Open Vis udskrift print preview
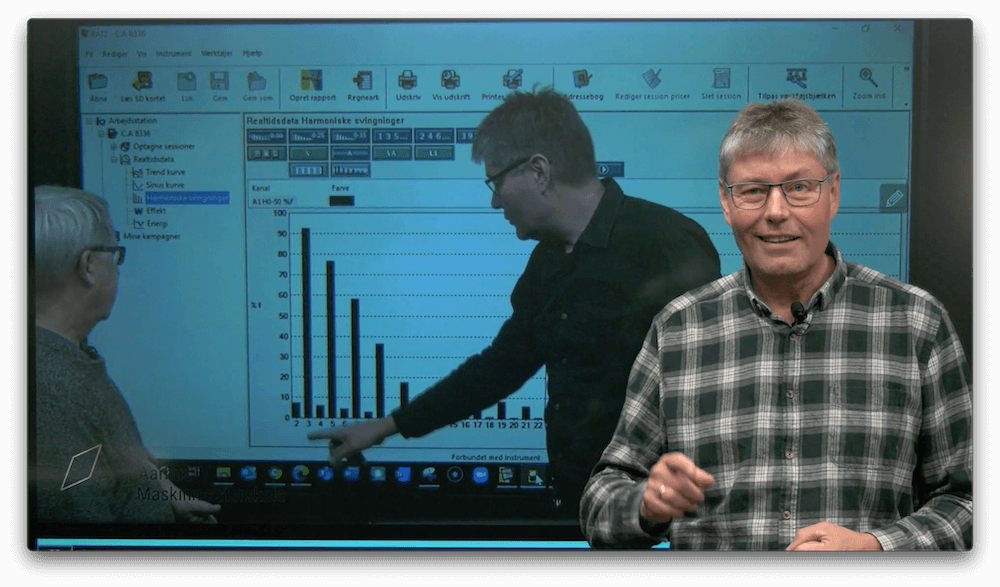Image resolution: width=1000 pixels, height=587 pixels. coord(451,82)
